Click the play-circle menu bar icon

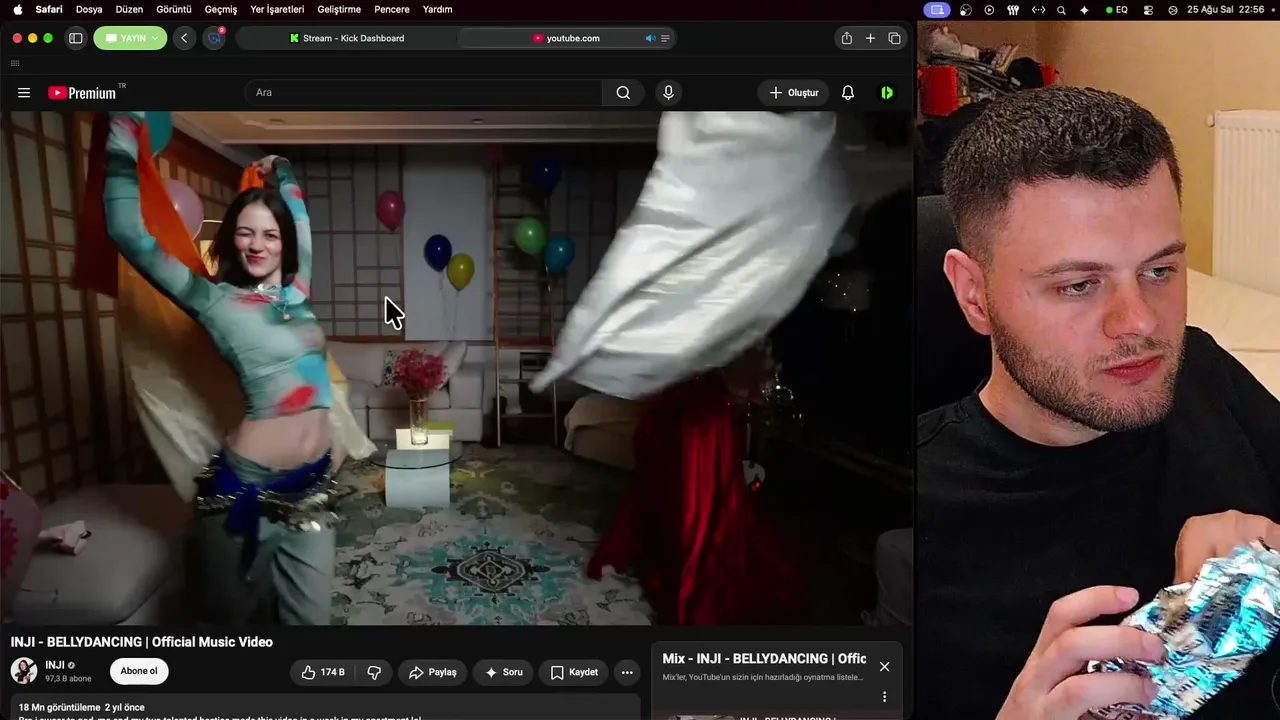(989, 10)
